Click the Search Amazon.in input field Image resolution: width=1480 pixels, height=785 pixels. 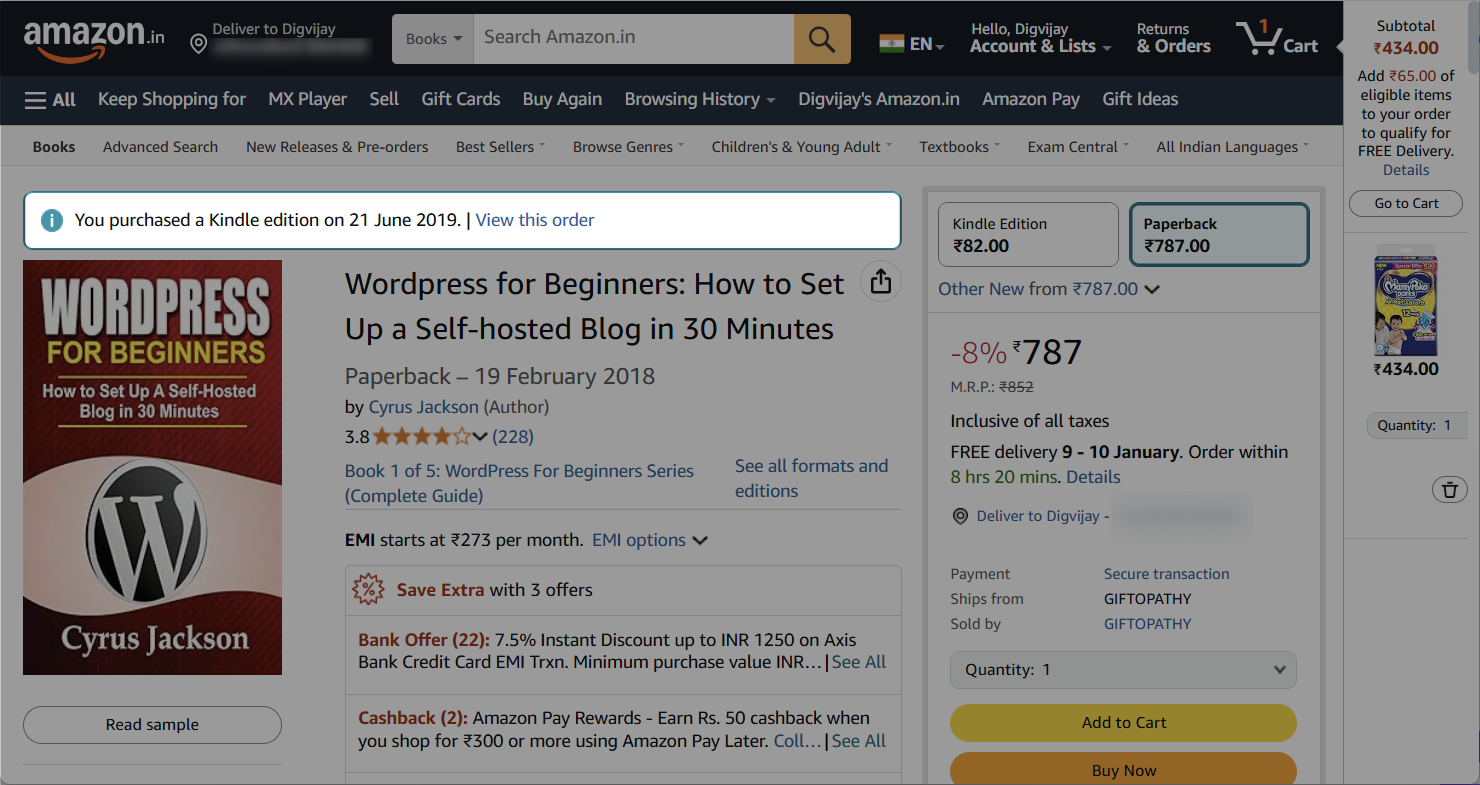pyautogui.click(x=630, y=38)
